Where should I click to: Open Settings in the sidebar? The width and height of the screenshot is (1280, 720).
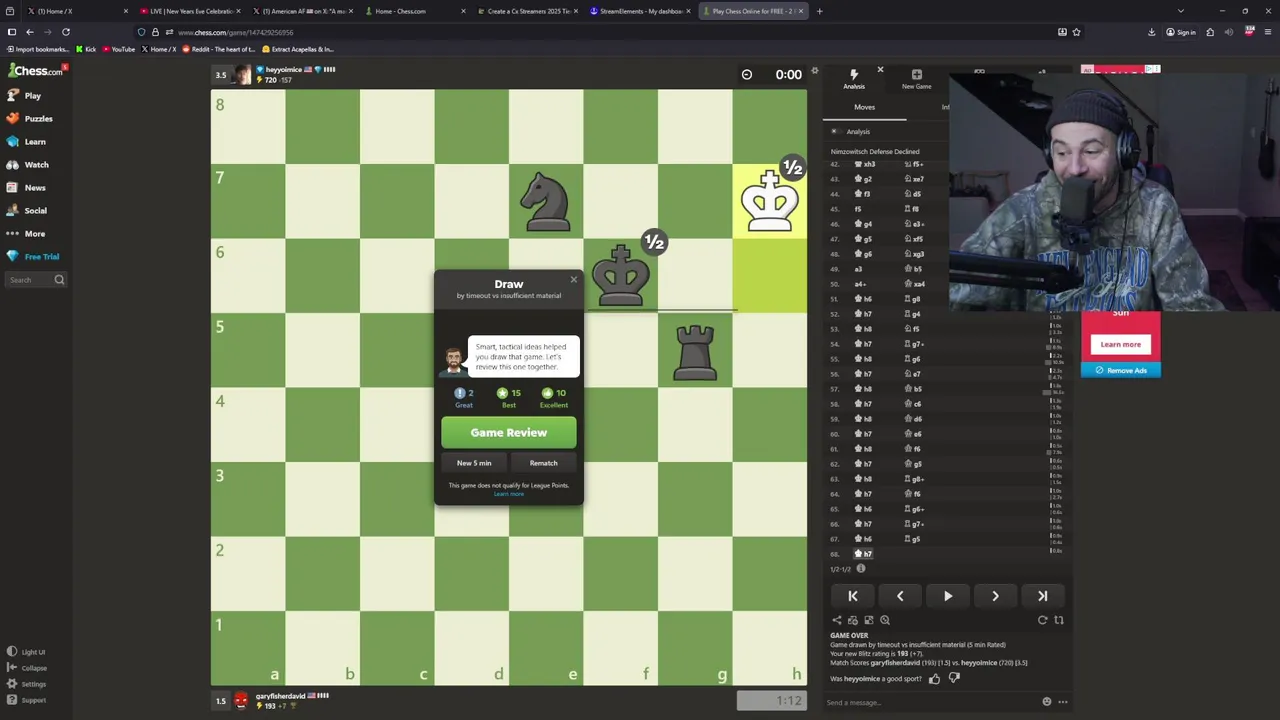click(27, 684)
